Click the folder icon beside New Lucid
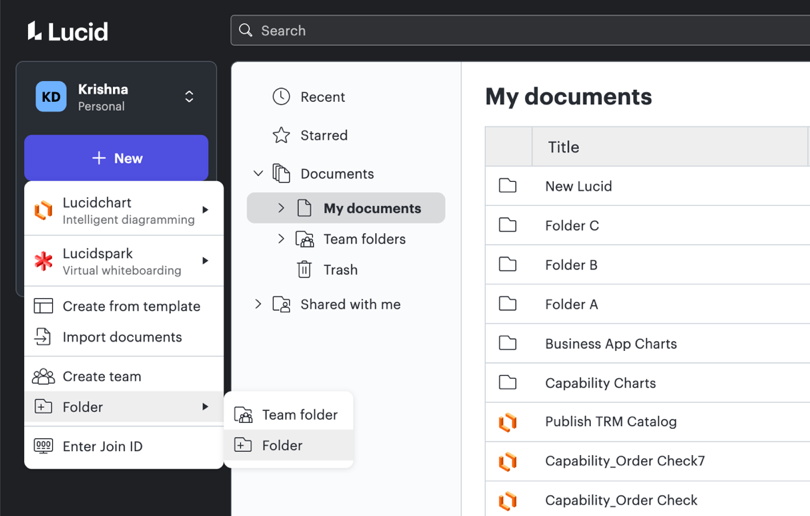This screenshot has height=516, width=810. coord(508,185)
